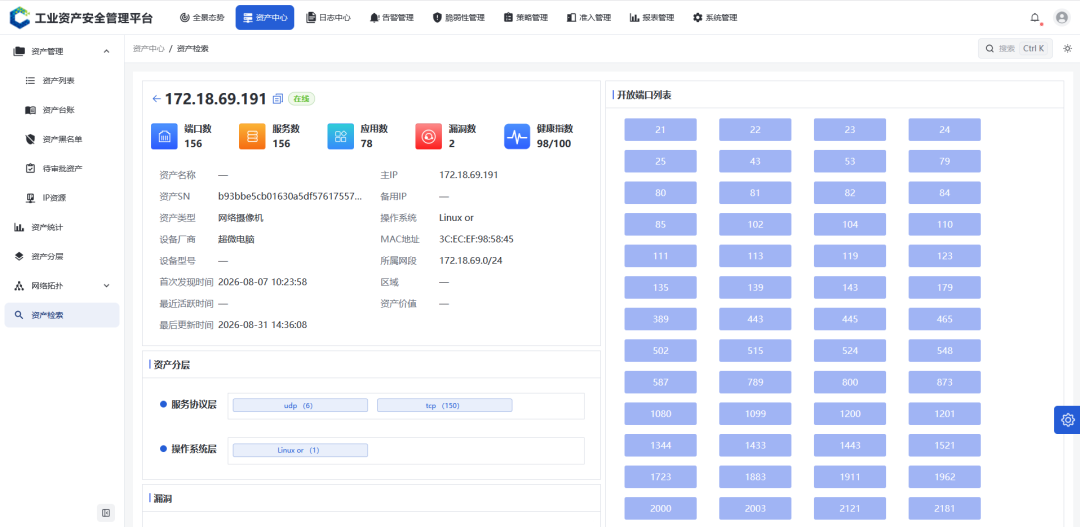The height and width of the screenshot is (527, 1080).
Task: Select open port 1521
Action: tap(944, 445)
